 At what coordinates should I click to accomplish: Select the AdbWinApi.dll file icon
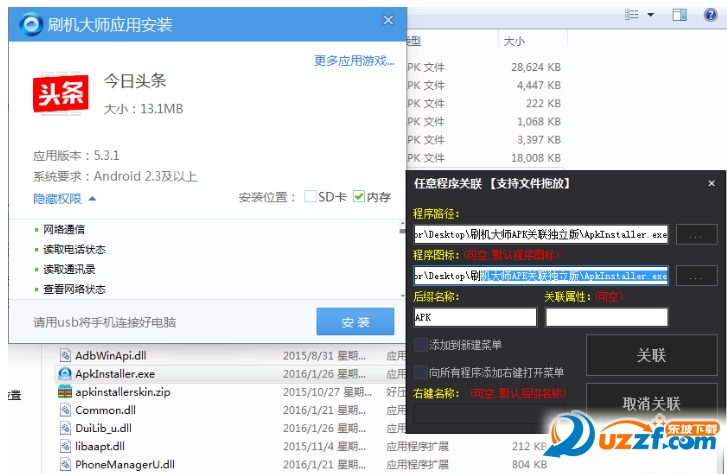click(x=65, y=356)
